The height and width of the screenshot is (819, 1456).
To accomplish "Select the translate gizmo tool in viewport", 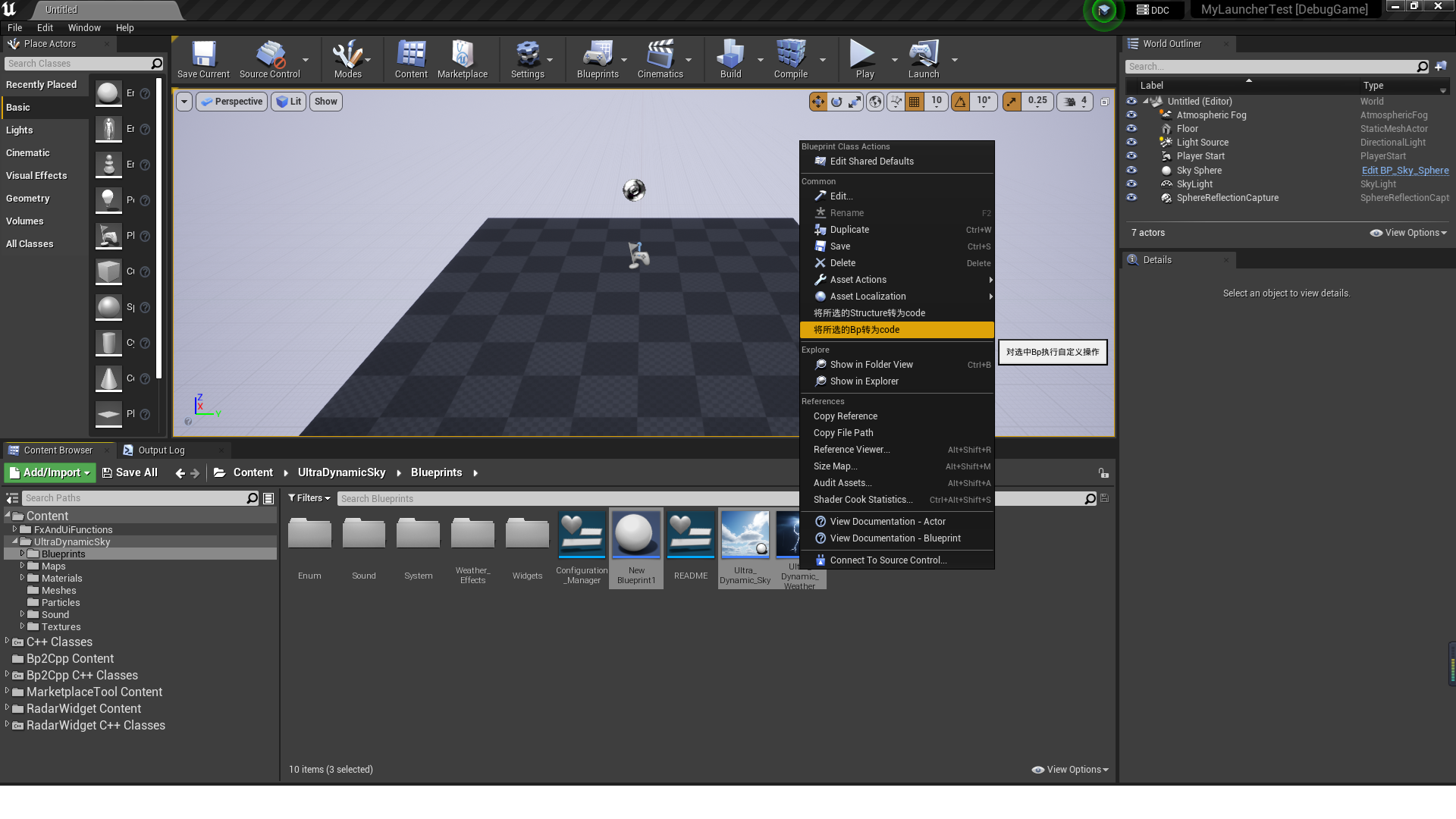I will click(x=818, y=102).
